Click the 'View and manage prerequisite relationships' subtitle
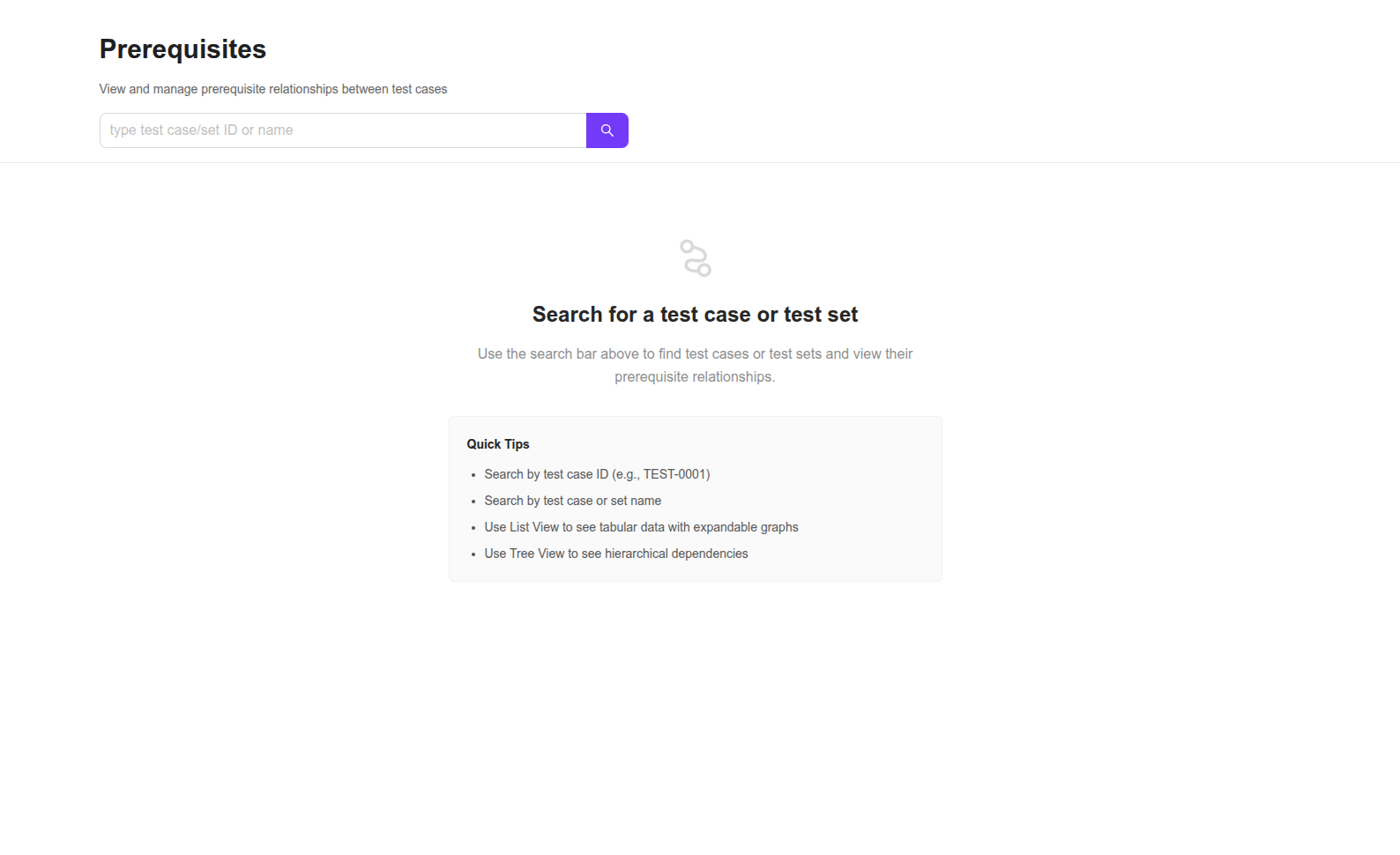Image resolution: width=1400 pixels, height=855 pixels. [x=272, y=89]
